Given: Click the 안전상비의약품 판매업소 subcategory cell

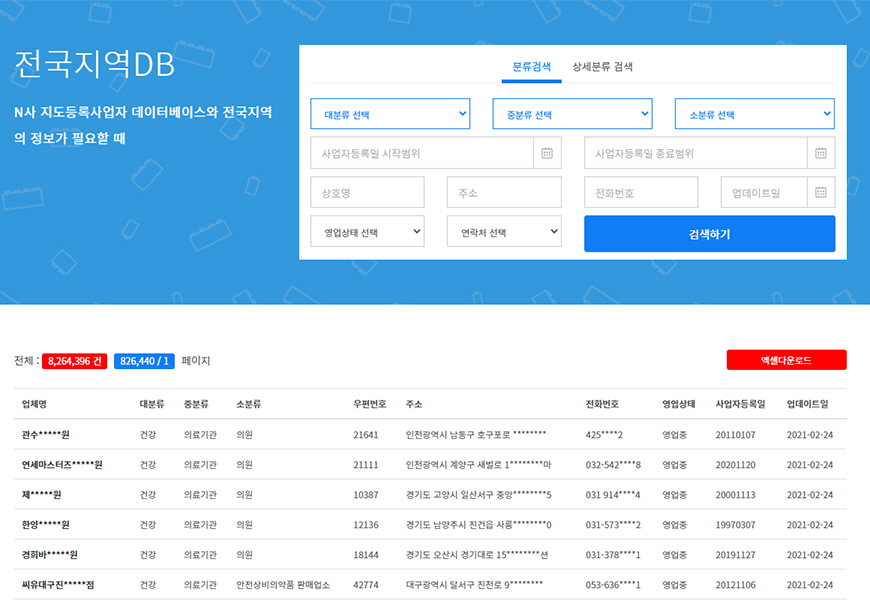Looking at the screenshot, I should [283, 585].
